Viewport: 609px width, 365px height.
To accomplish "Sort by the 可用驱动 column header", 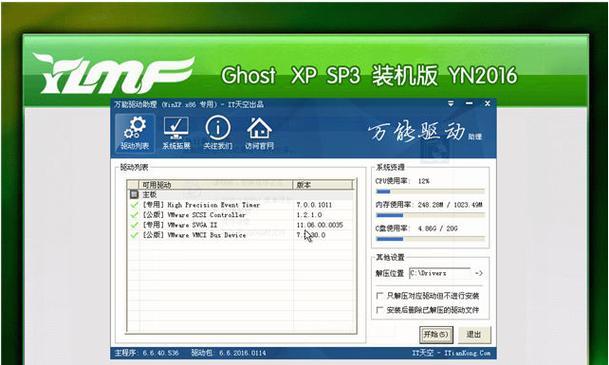I will coord(216,185).
